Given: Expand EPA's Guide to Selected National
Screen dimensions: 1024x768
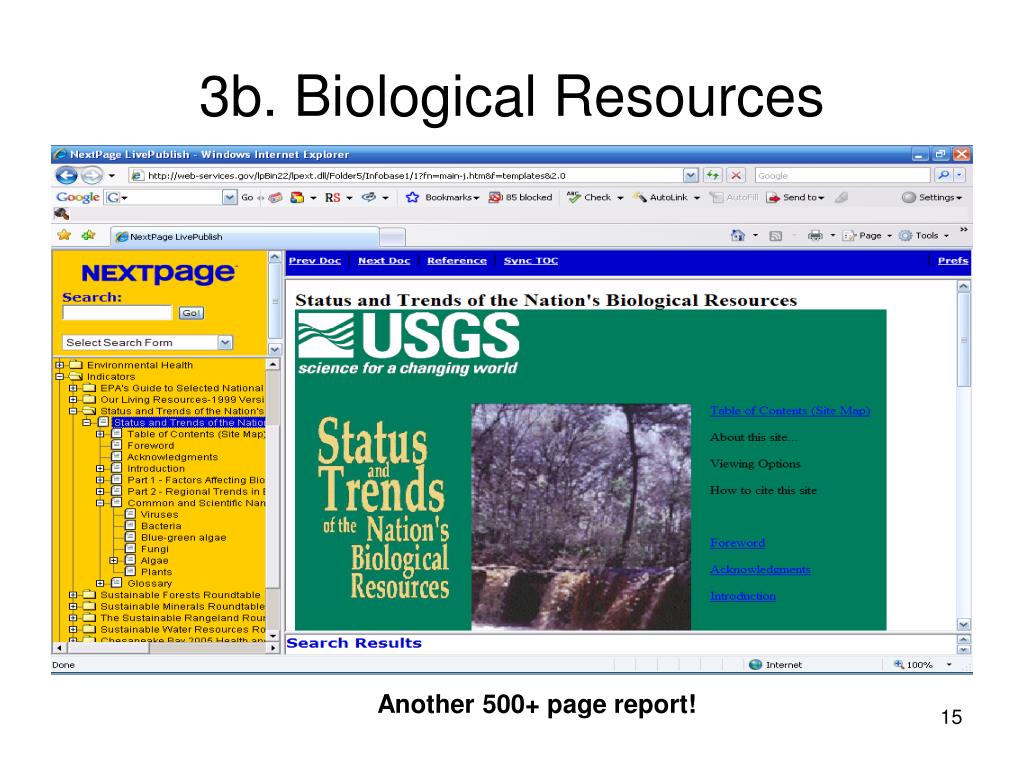Looking at the screenshot, I should 73,388.
